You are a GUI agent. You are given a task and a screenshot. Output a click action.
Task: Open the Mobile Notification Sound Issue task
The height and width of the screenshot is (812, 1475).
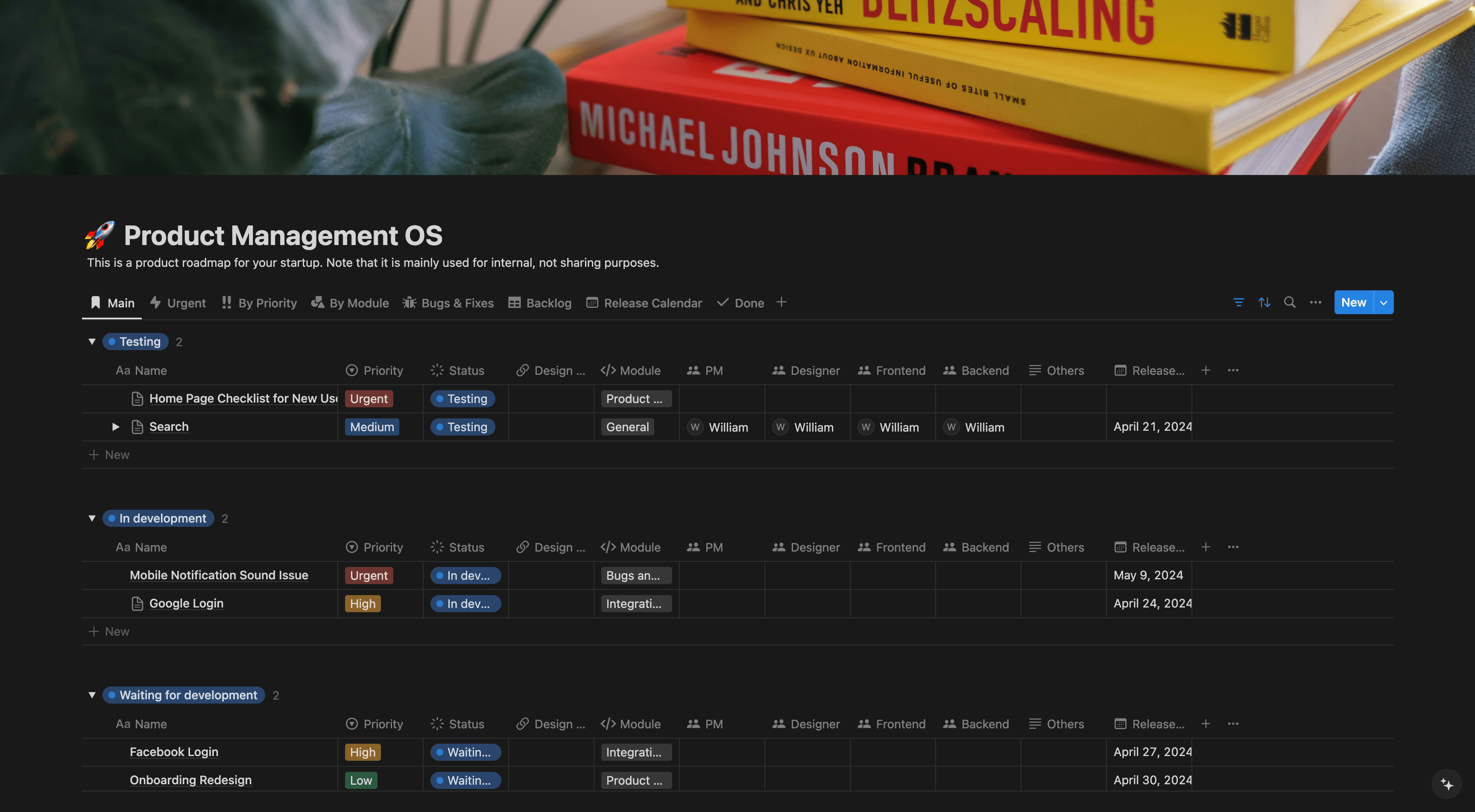(219, 575)
